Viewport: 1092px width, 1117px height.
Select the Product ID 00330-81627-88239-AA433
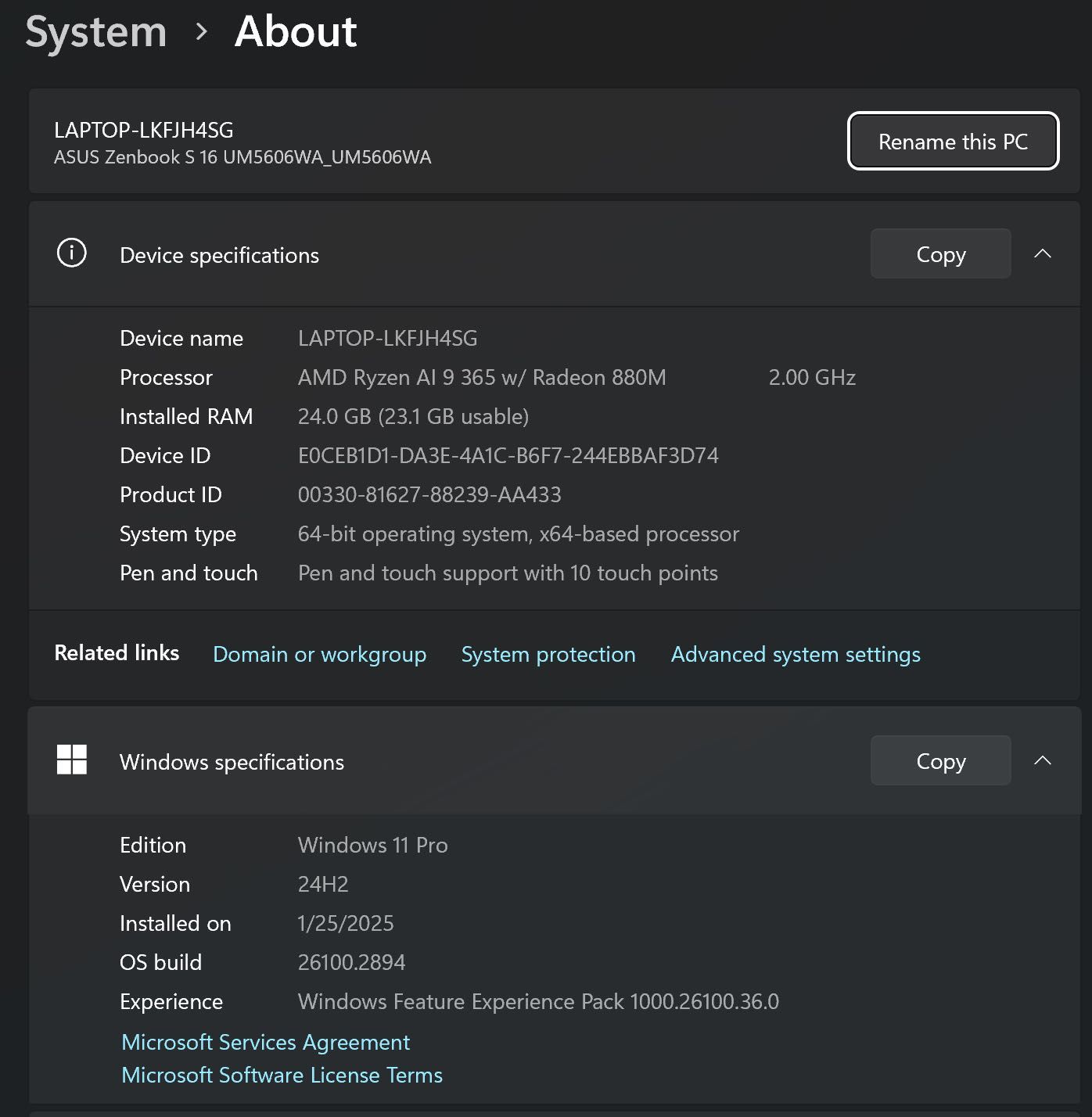429,494
